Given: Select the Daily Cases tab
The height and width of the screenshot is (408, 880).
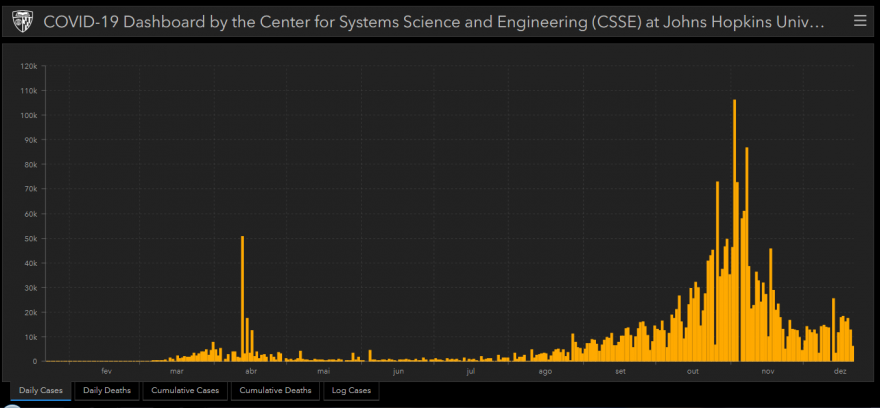Looking at the screenshot, I should click(41, 391).
